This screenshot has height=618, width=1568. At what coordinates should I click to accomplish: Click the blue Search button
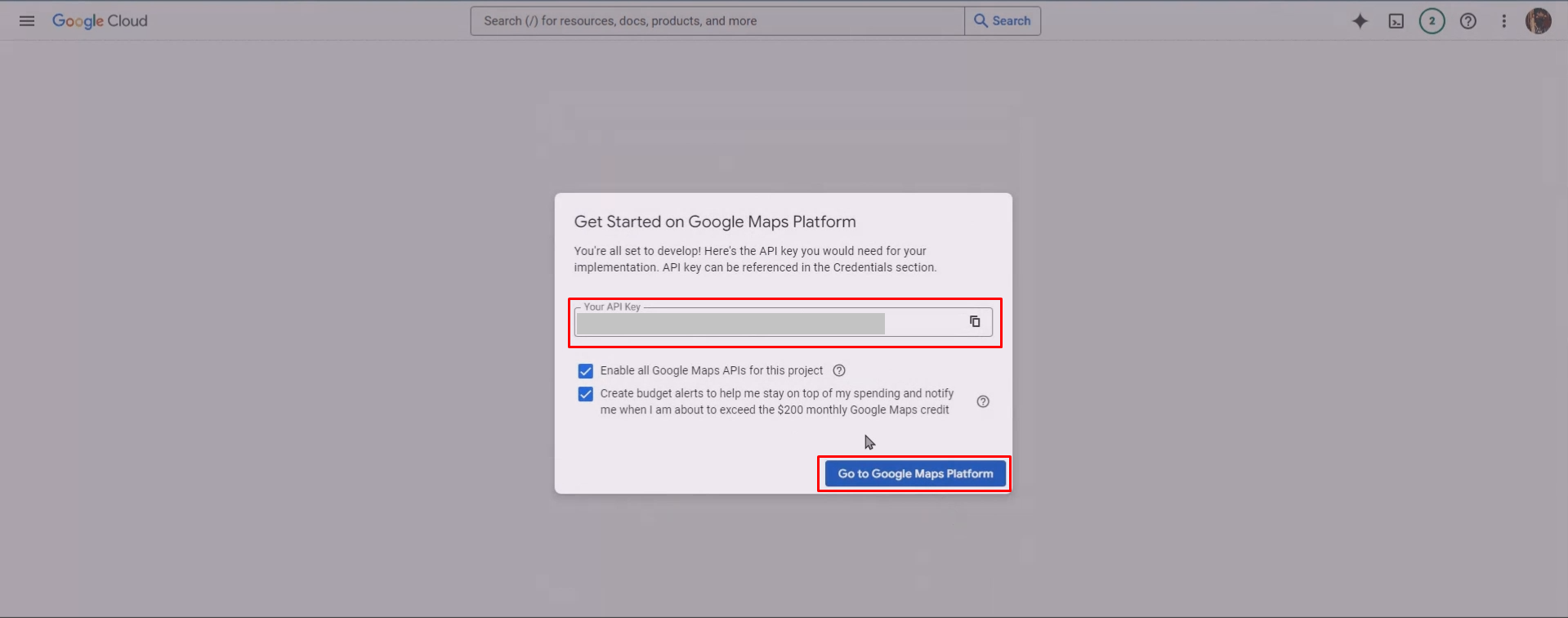1003,21
